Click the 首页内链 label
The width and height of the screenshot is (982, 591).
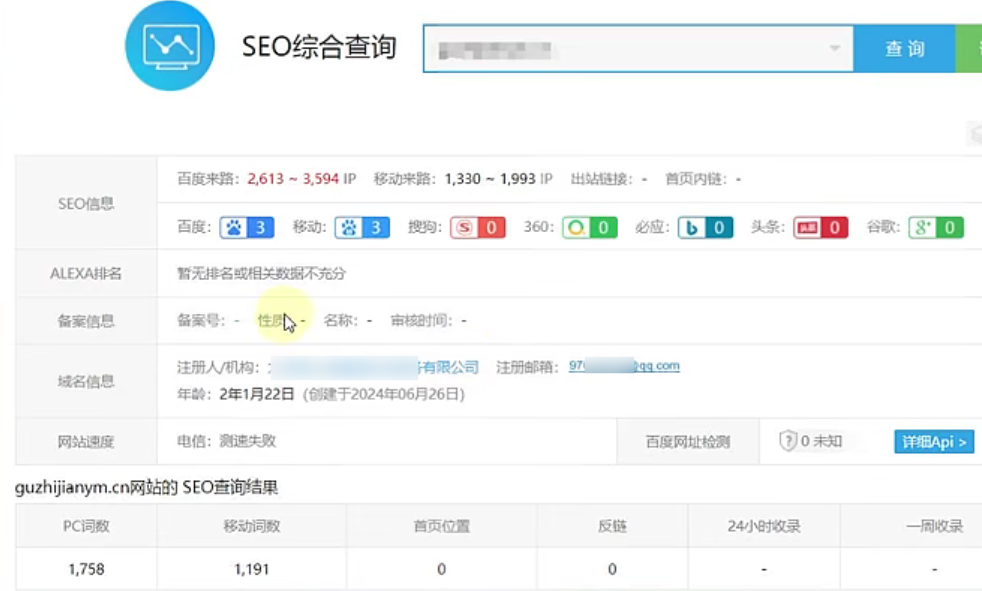tap(696, 179)
